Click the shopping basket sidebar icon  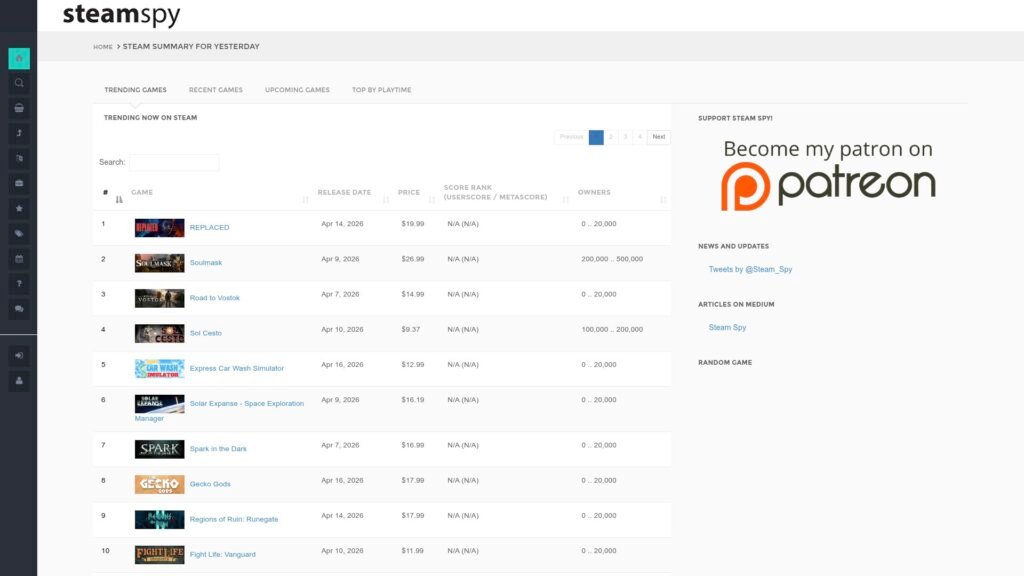pos(19,108)
